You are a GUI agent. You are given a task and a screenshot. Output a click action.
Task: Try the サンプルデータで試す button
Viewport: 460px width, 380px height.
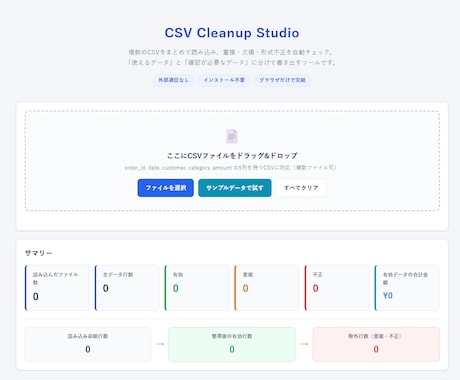[235, 188]
